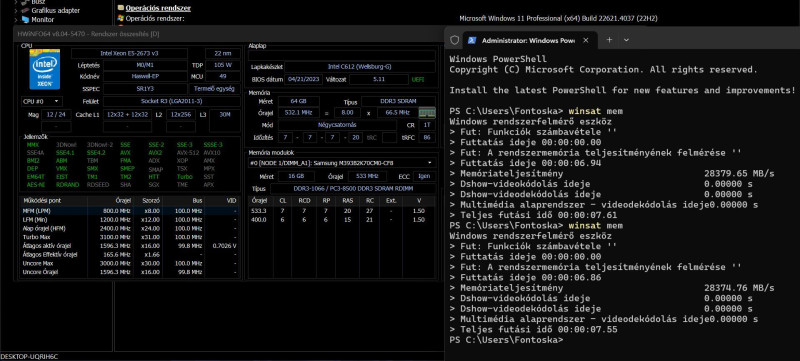The height and width of the screenshot is (361, 800).
Task: Click the Monitor icon in the tree
Action: coord(25,19)
